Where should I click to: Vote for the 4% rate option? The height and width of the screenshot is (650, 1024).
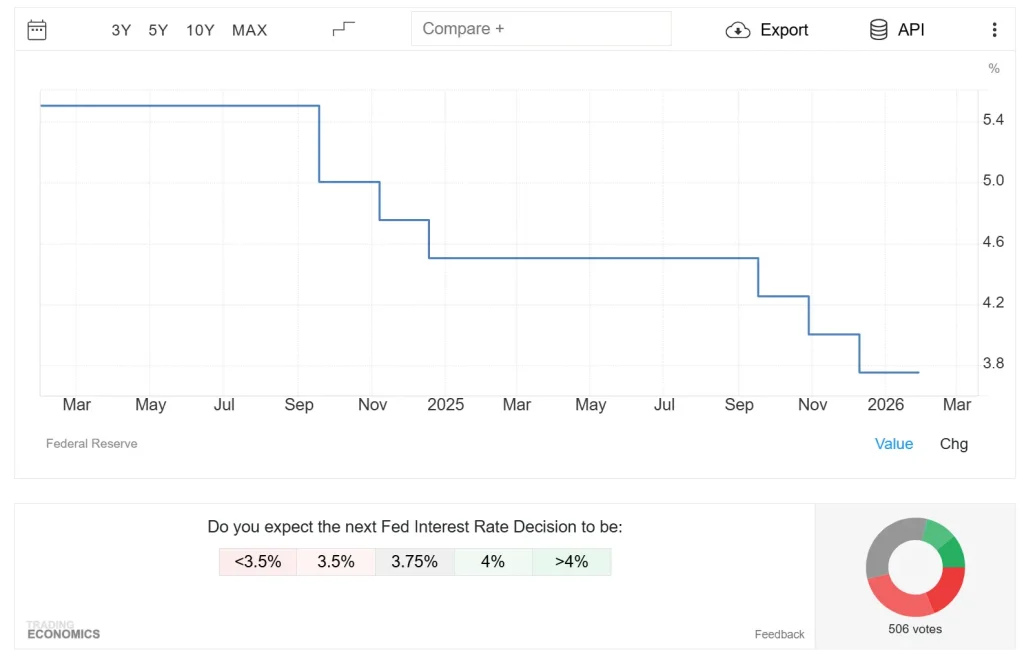(492, 562)
